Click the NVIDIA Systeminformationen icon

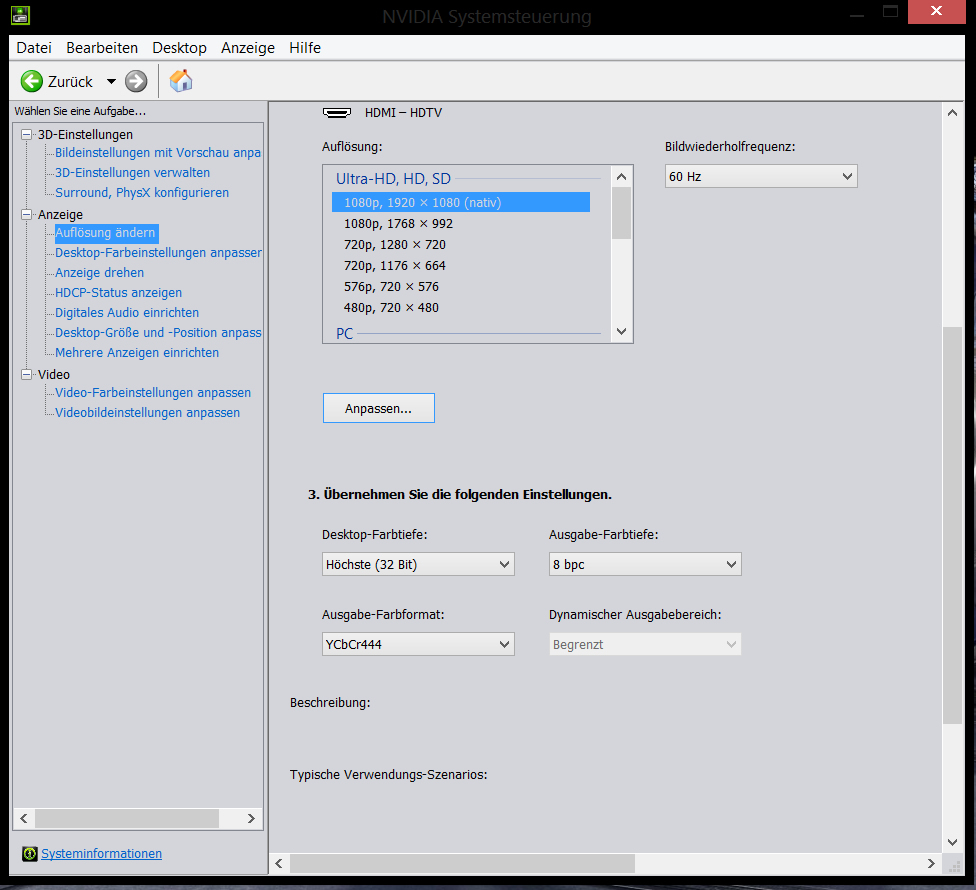29,854
